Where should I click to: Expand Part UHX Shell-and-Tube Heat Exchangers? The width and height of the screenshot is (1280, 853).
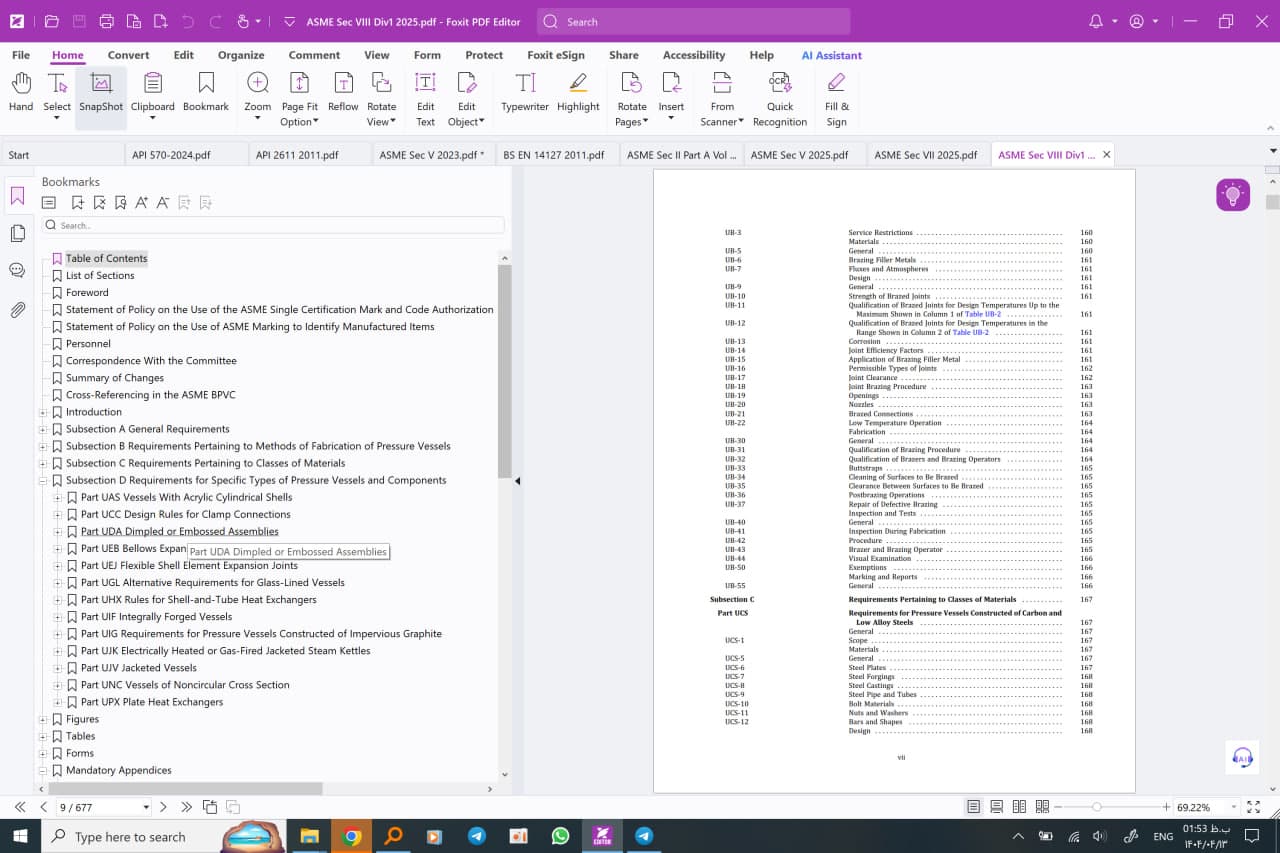coord(58,600)
